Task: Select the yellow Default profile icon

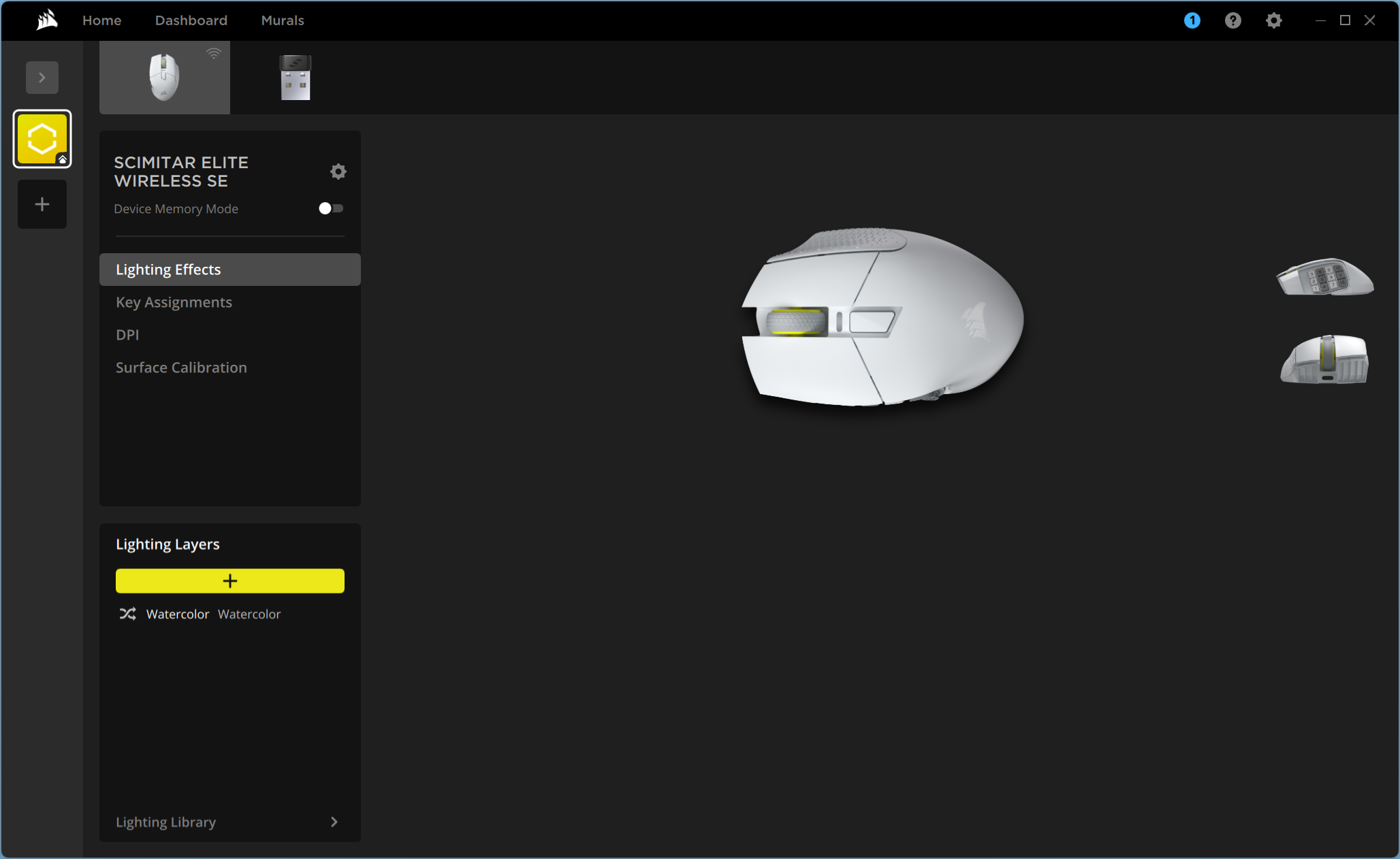Action: [42, 139]
